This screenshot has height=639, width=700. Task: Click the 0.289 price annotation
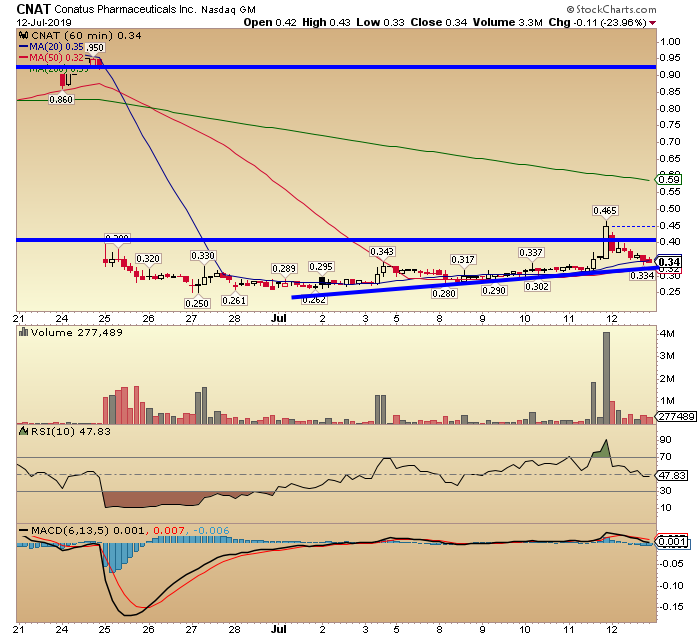[284, 268]
